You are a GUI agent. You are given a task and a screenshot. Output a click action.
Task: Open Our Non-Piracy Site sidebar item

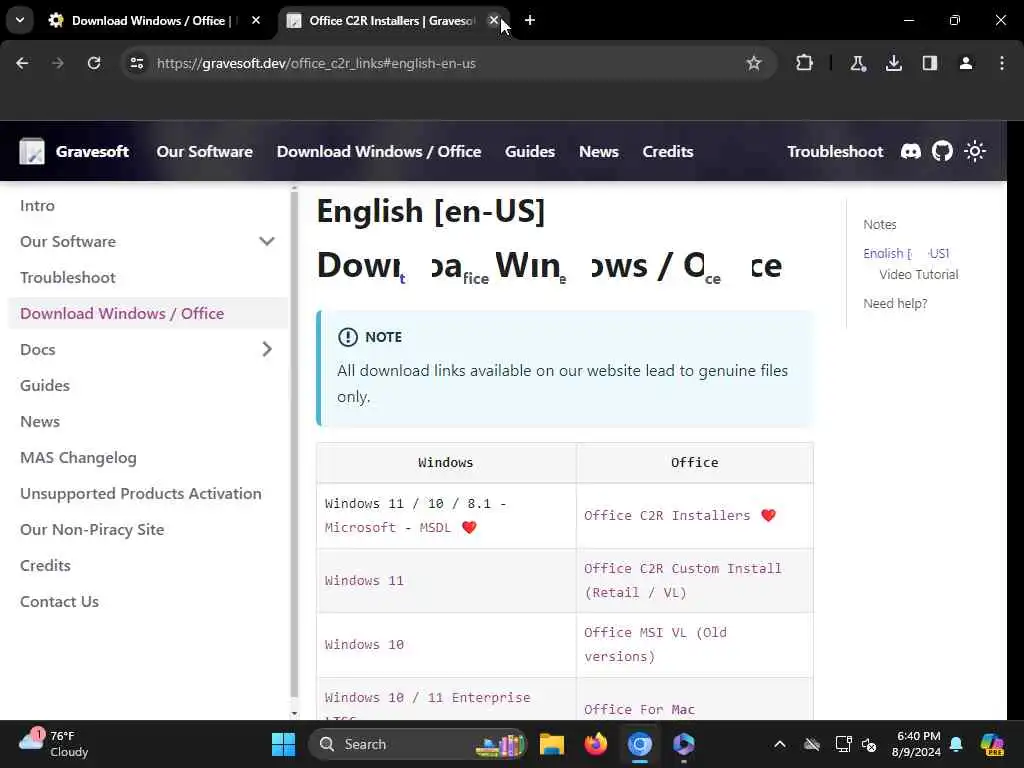[x=92, y=530]
